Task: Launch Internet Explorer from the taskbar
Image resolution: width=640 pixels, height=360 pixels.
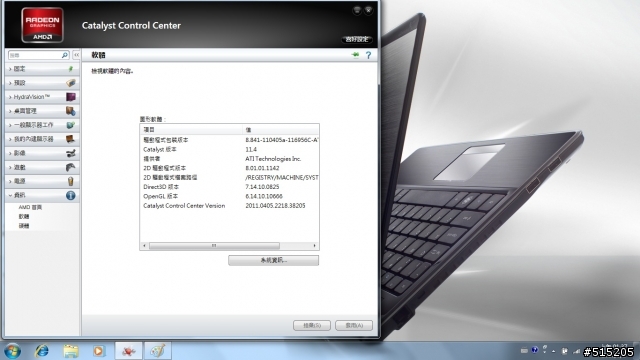Action: pyautogui.click(x=42, y=351)
